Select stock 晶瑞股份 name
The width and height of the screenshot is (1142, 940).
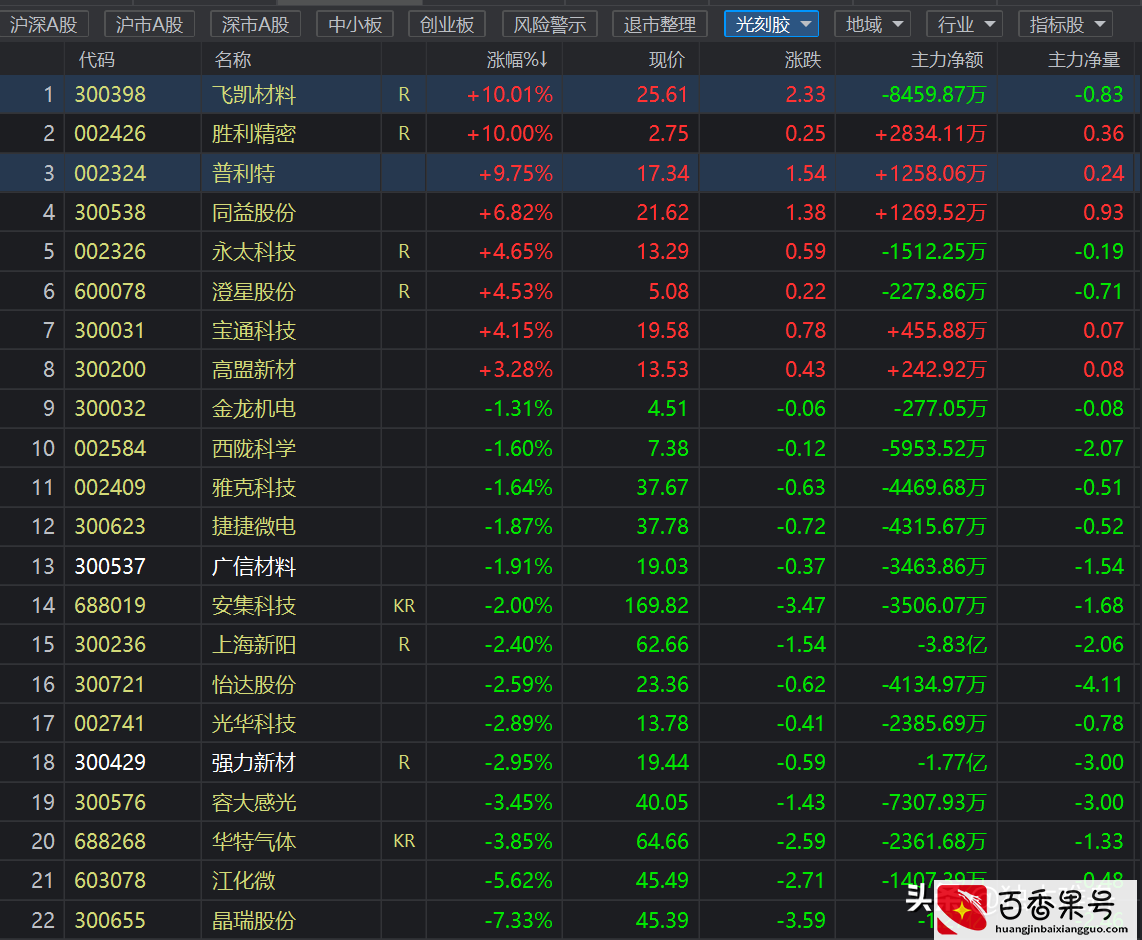253,920
